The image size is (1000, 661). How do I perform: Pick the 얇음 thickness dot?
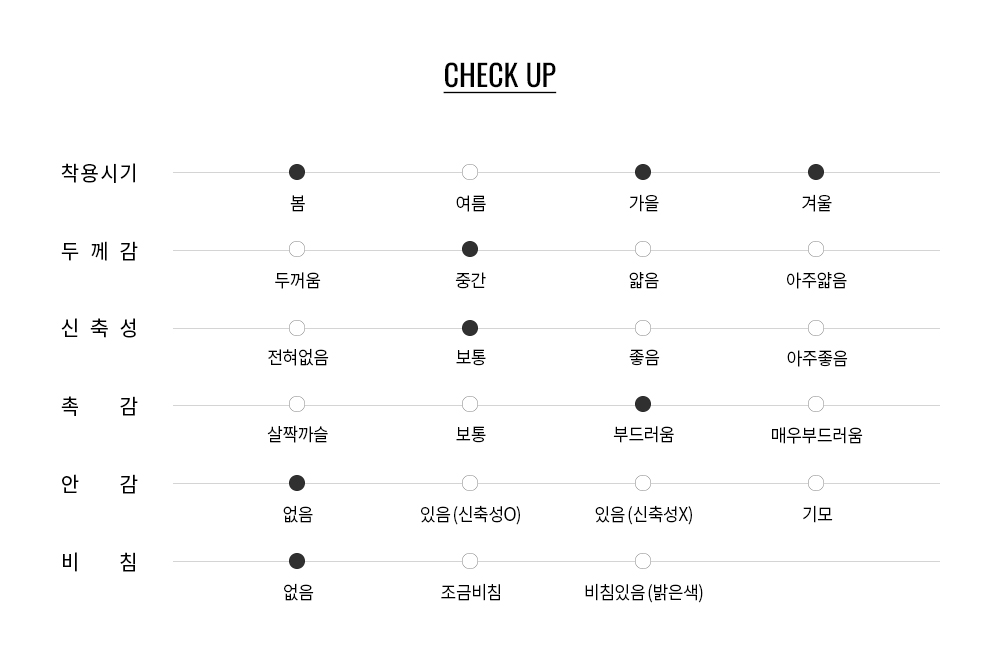[643, 249]
